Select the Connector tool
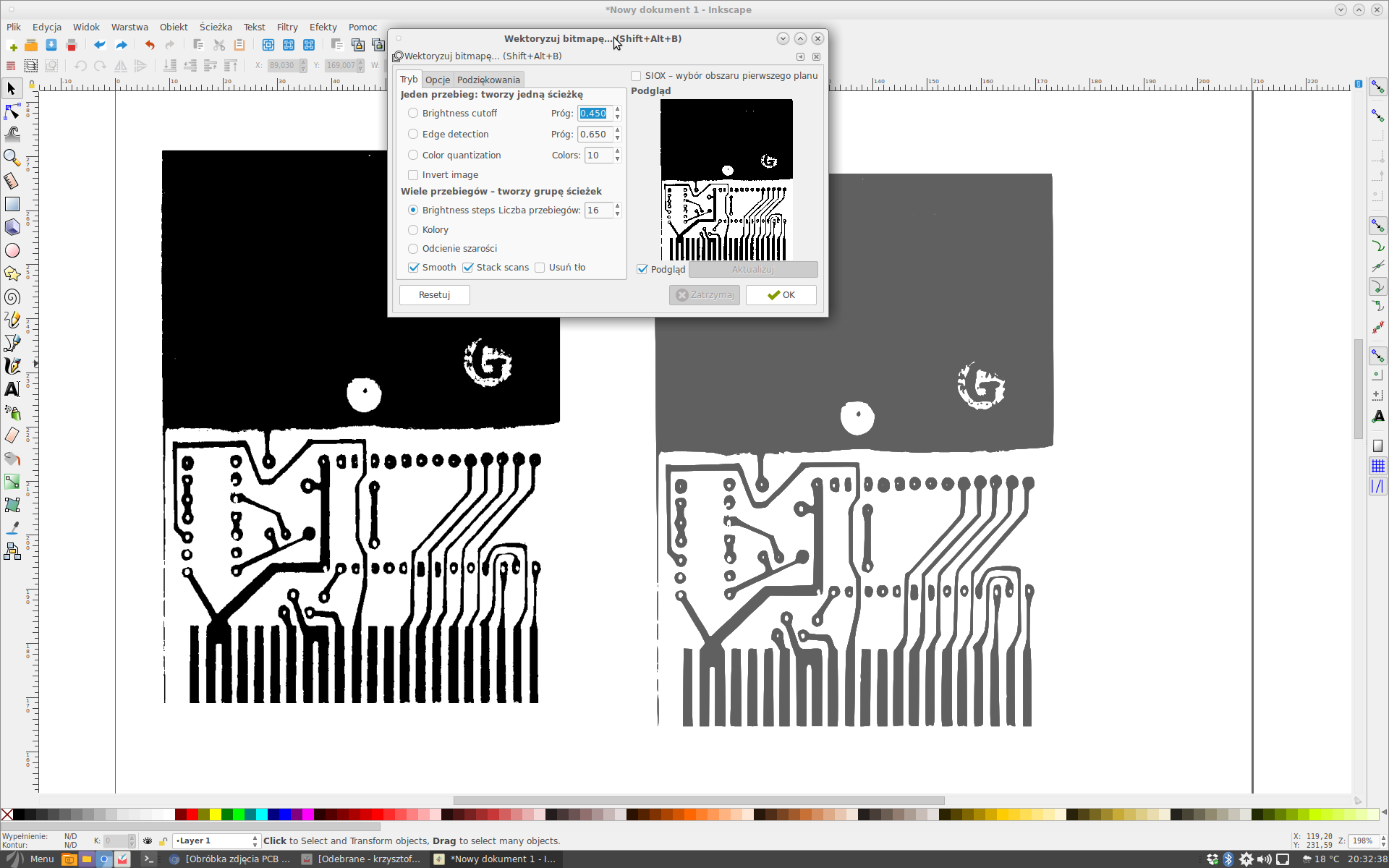Screen dimensions: 1389x868 point(12,551)
